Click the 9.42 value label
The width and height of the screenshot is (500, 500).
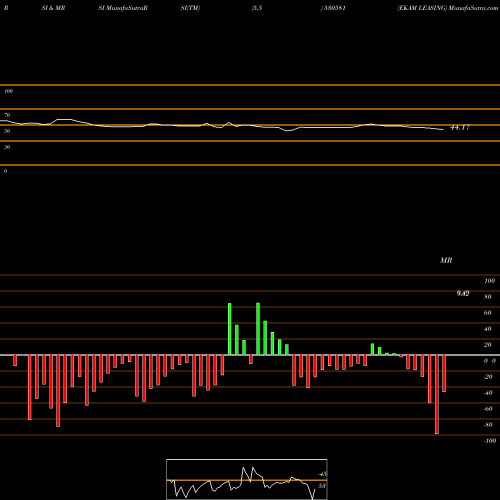tap(463, 293)
